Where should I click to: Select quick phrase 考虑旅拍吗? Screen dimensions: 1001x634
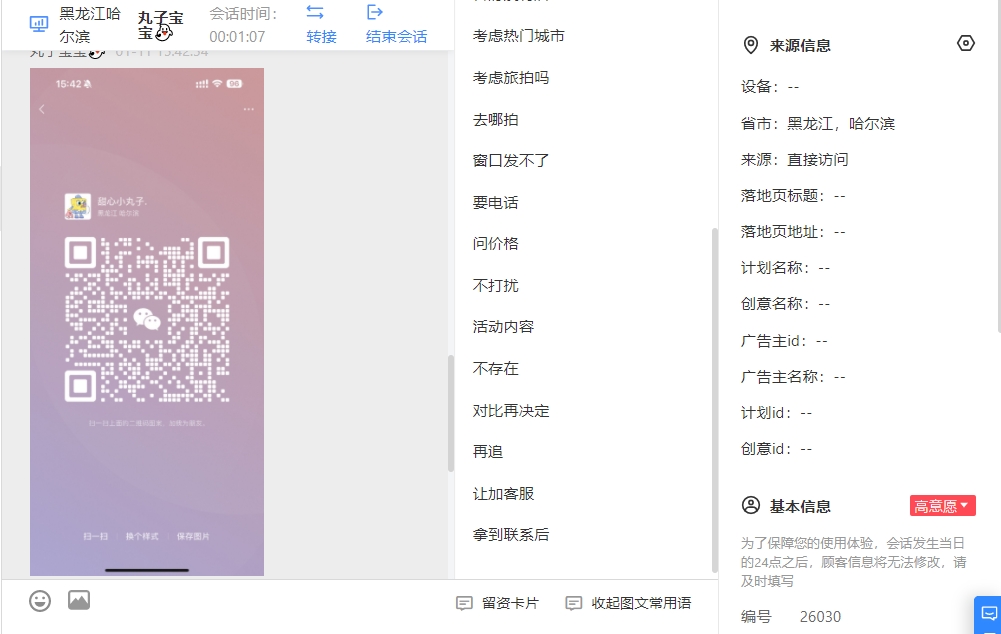(511, 78)
